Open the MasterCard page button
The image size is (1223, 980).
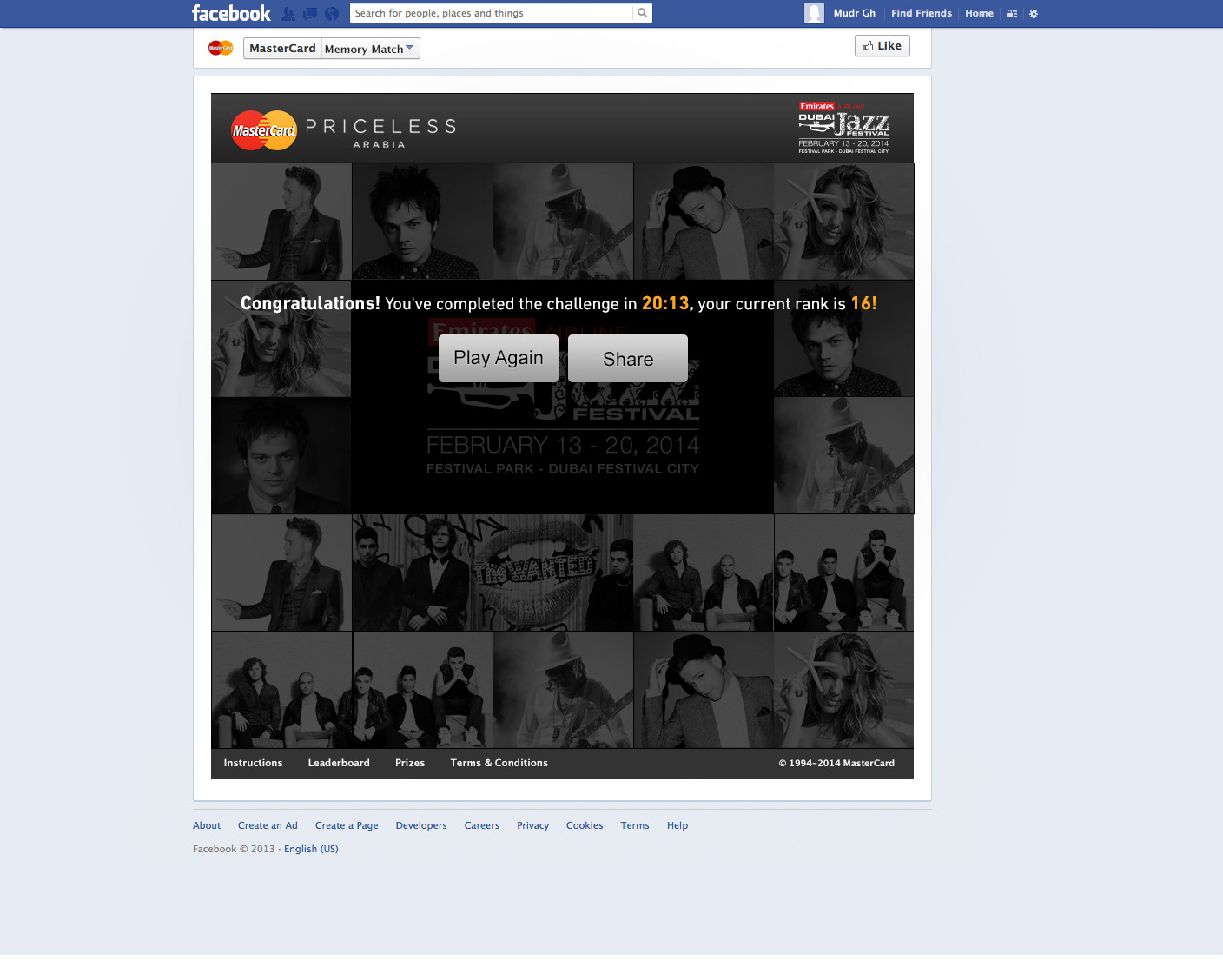pyautogui.click(x=282, y=49)
